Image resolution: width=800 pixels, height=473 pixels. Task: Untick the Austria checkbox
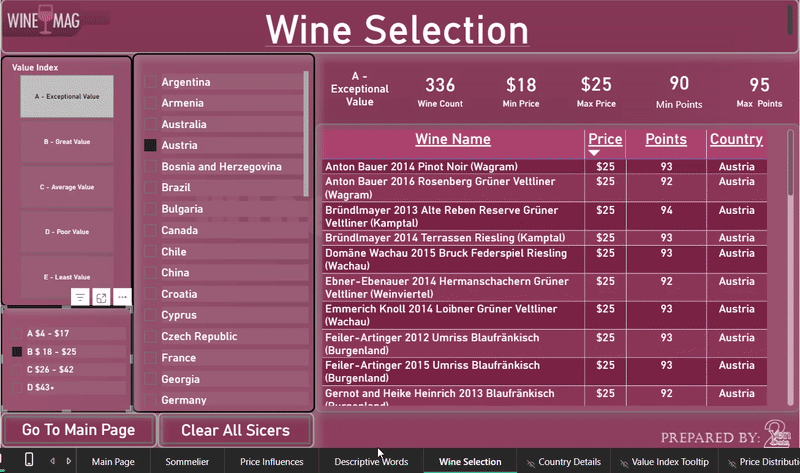pyautogui.click(x=150, y=145)
